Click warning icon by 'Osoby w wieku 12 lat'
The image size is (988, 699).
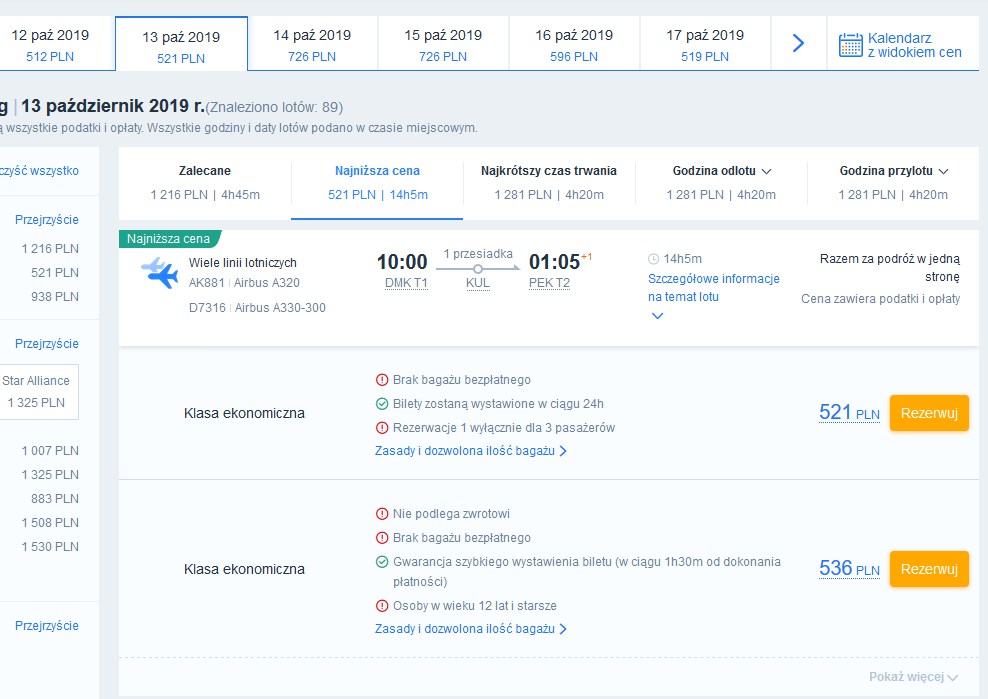pos(382,606)
